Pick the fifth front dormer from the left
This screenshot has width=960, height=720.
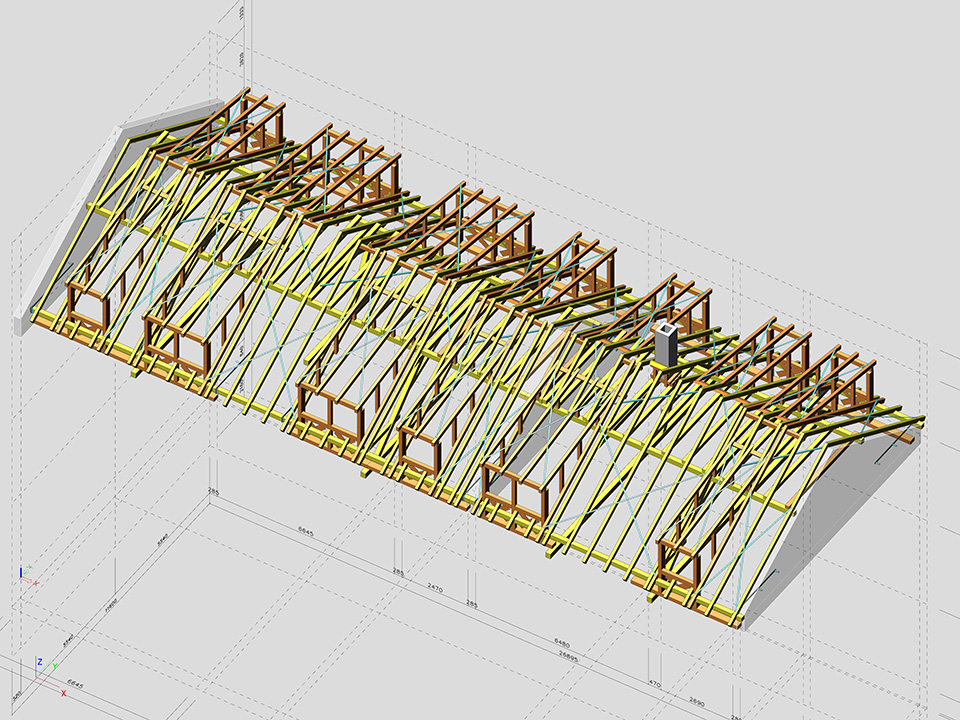click(514, 489)
